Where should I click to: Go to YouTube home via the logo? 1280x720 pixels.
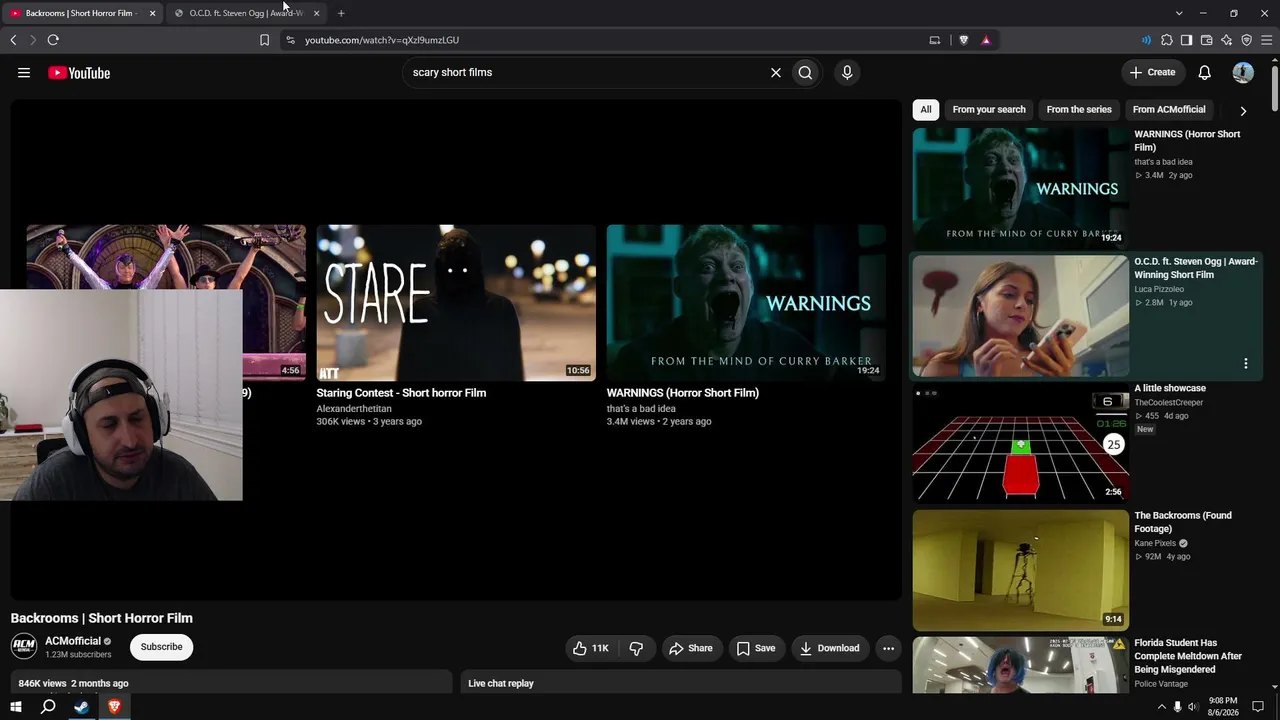(79, 73)
